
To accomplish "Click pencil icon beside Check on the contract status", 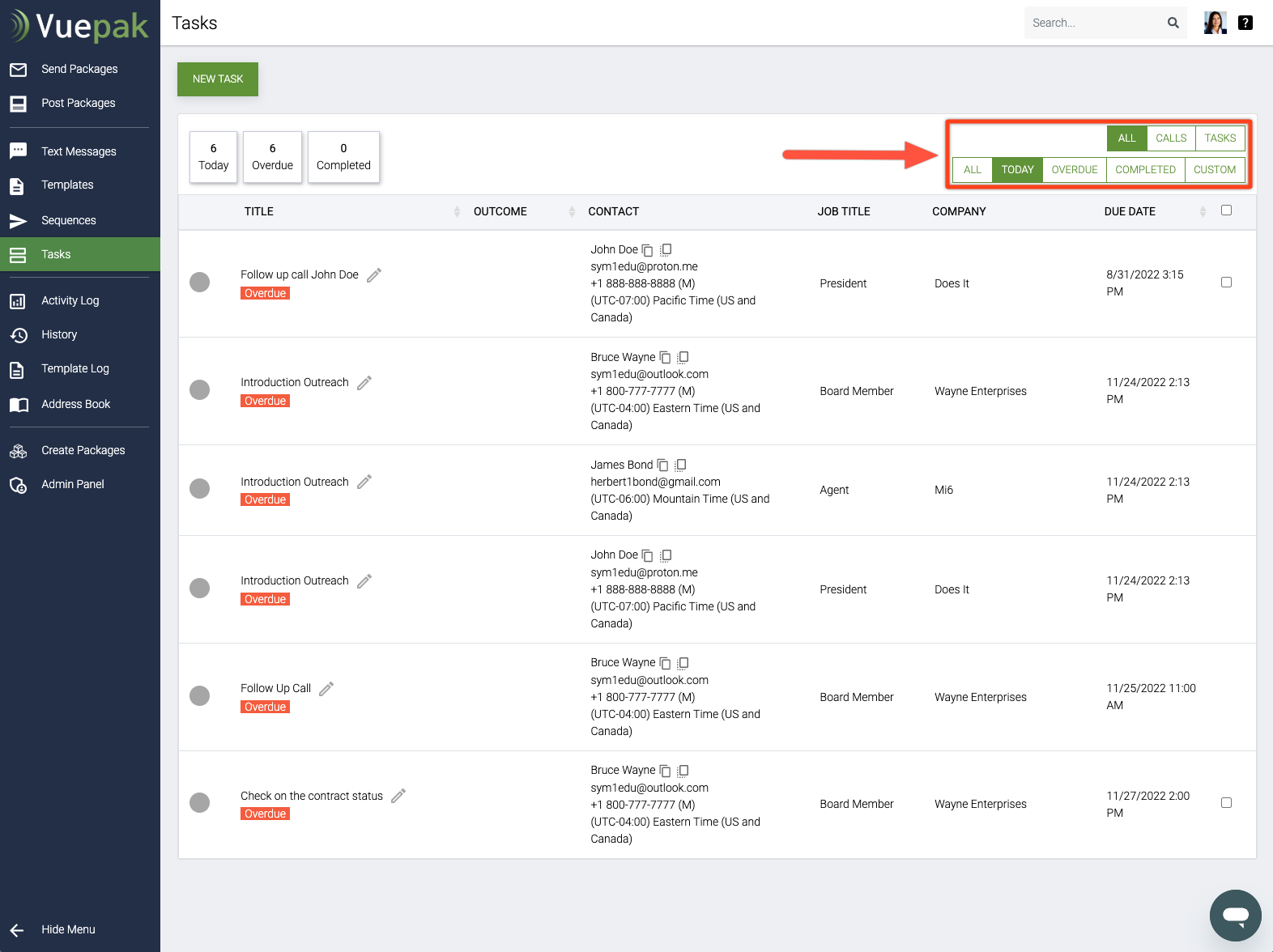I will click(x=398, y=796).
